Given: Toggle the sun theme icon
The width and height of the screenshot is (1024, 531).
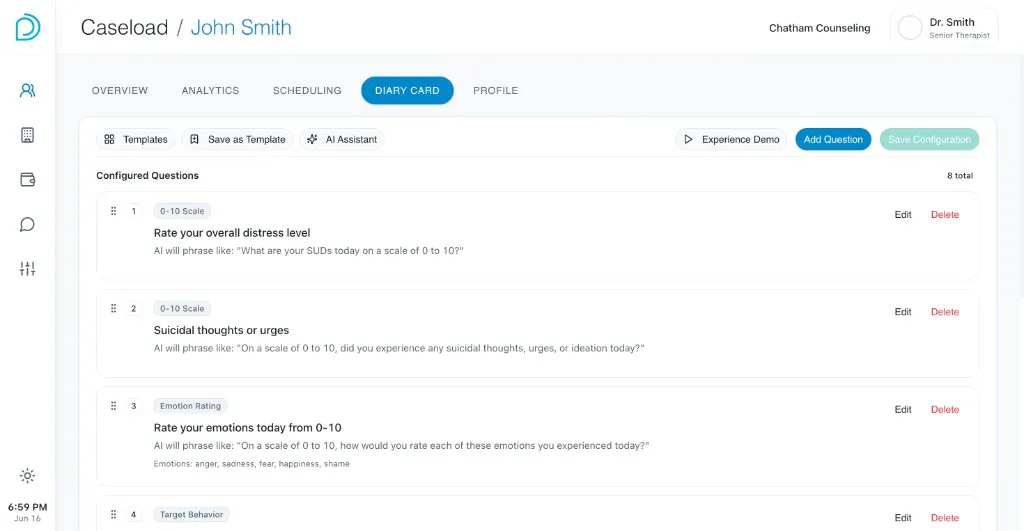Looking at the screenshot, I should pos(27,475).
